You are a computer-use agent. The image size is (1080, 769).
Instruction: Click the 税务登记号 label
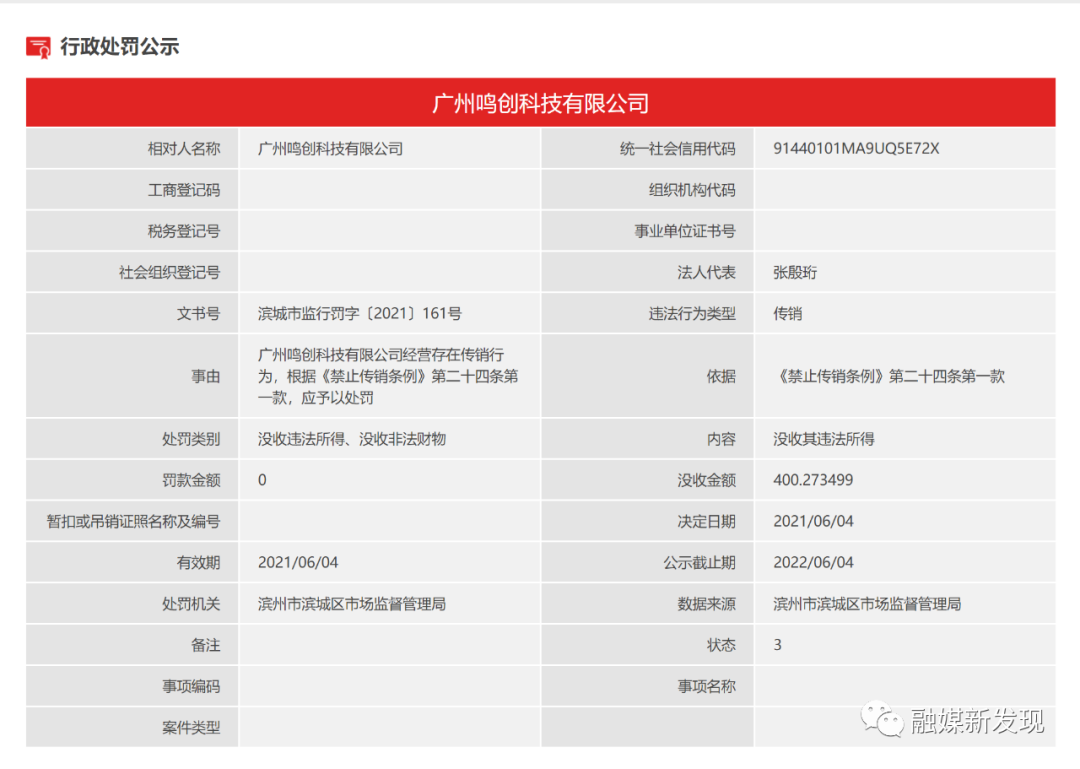point(184,232)
